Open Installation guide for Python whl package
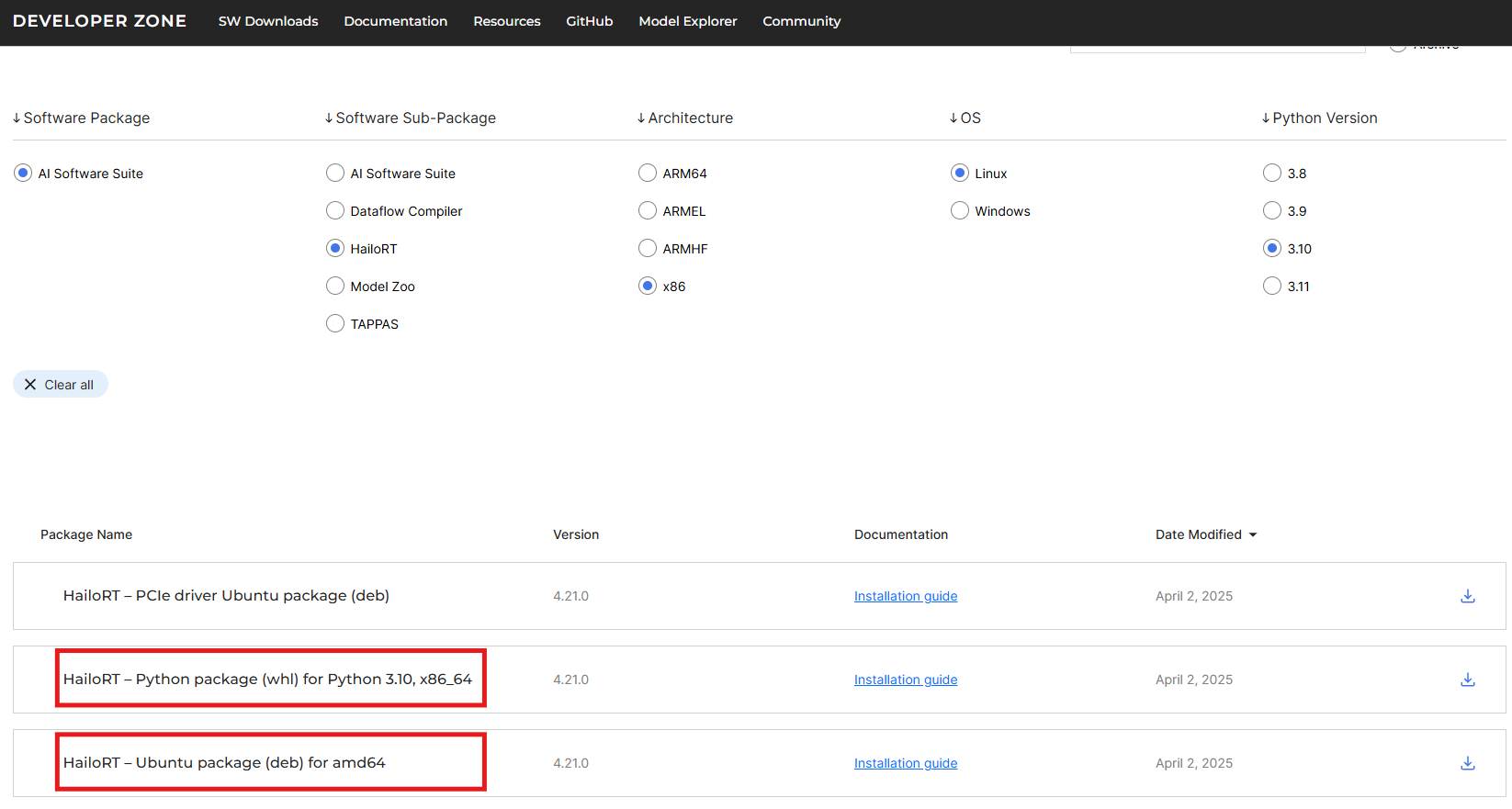Screen dimensions: 1512x809 coord(906,680)
